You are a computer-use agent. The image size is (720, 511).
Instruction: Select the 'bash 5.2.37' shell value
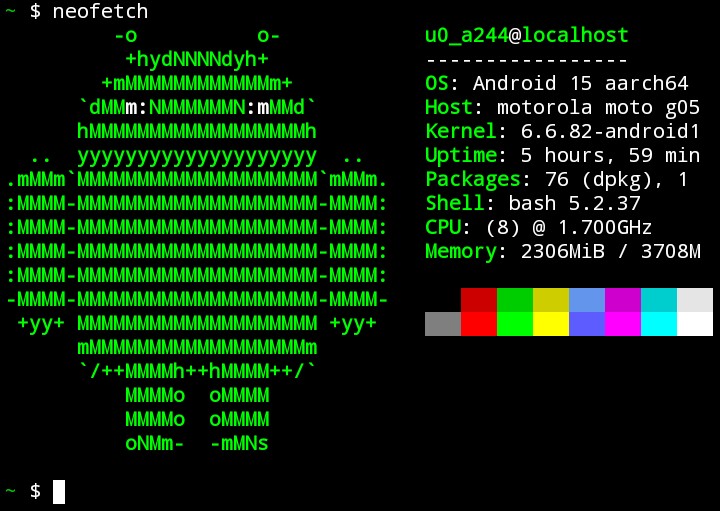pyautogui.click(x=574, y=203)
